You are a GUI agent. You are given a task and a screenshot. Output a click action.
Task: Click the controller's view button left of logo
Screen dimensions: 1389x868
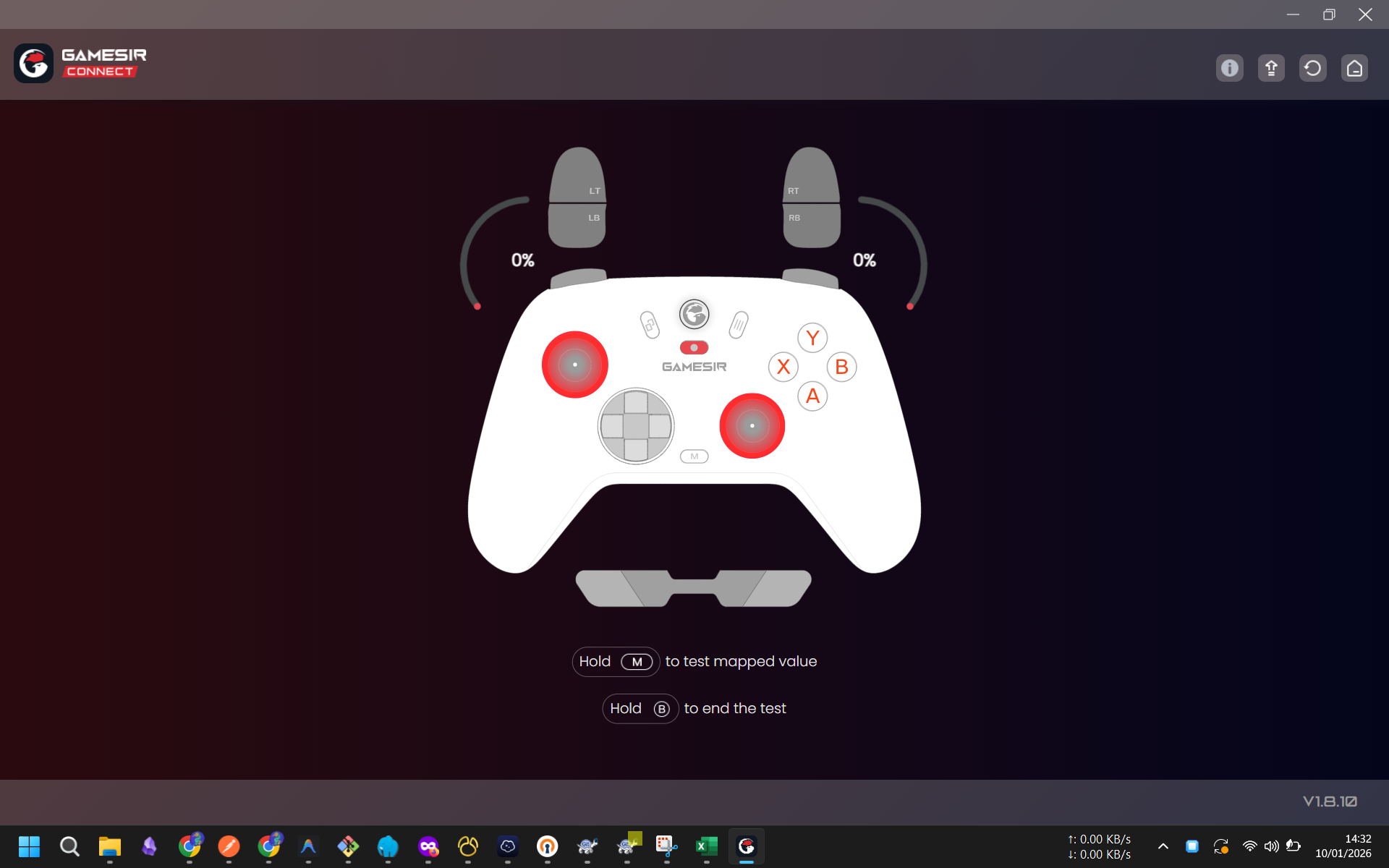coord(650,325)
